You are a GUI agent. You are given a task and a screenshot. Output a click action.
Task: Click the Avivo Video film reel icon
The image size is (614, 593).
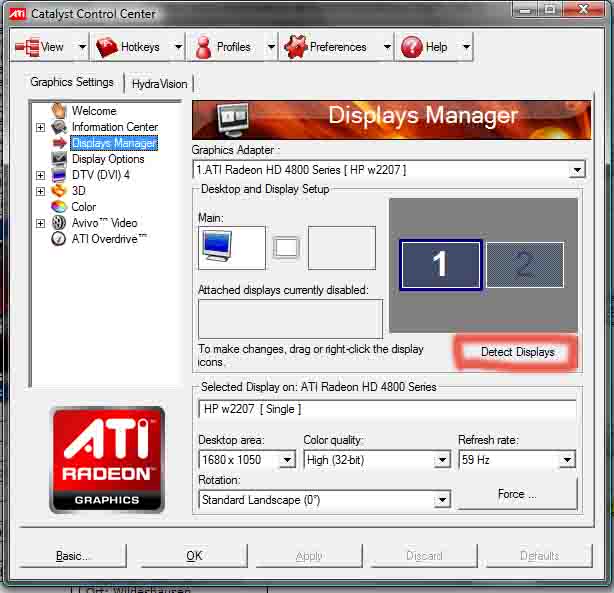[59, 222]
